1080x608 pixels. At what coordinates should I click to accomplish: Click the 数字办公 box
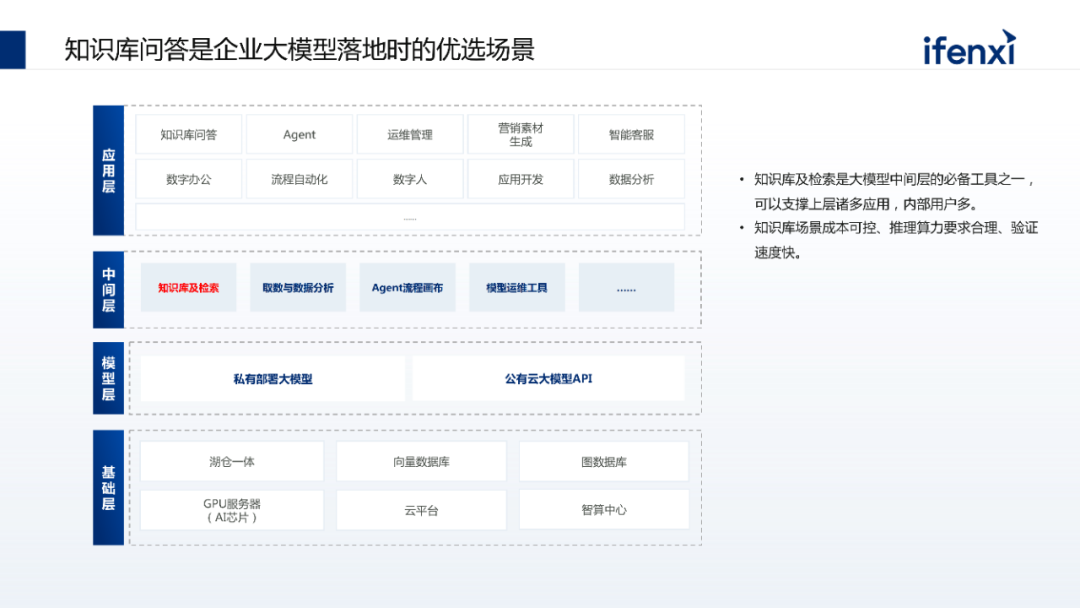pos(189,179)
